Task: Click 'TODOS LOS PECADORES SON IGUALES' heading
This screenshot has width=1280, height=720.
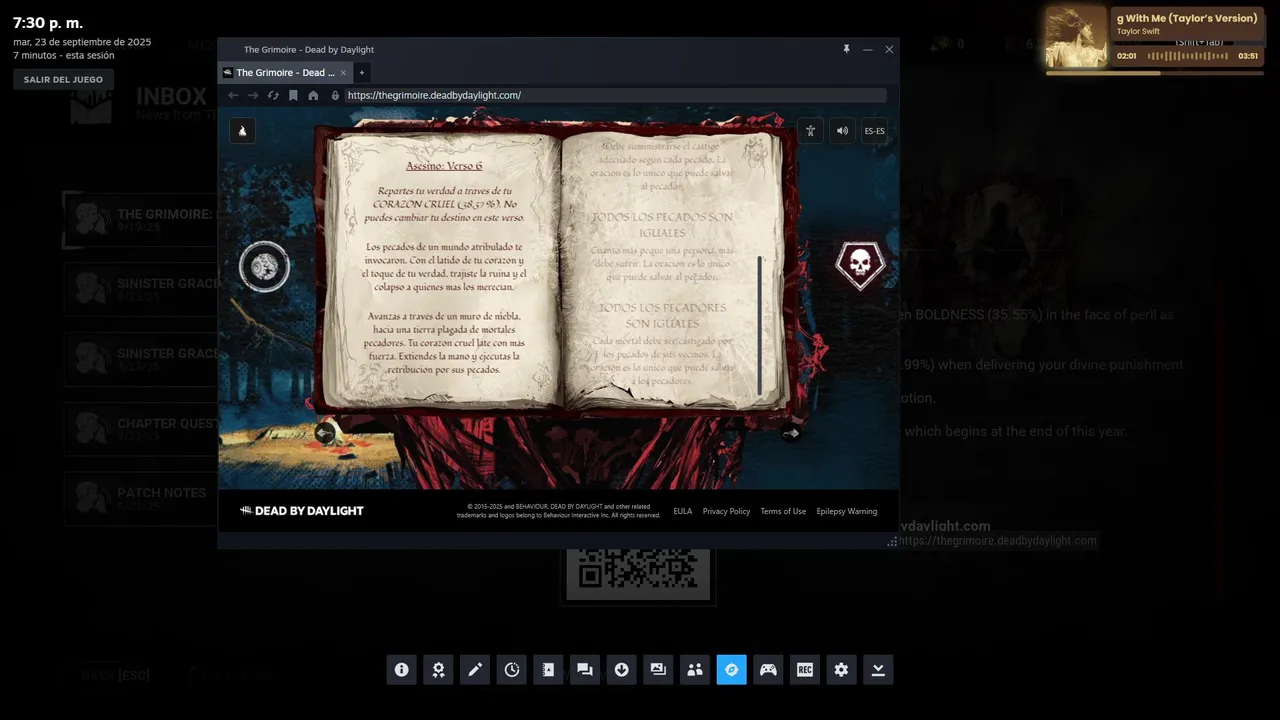Action: (662, 315)
